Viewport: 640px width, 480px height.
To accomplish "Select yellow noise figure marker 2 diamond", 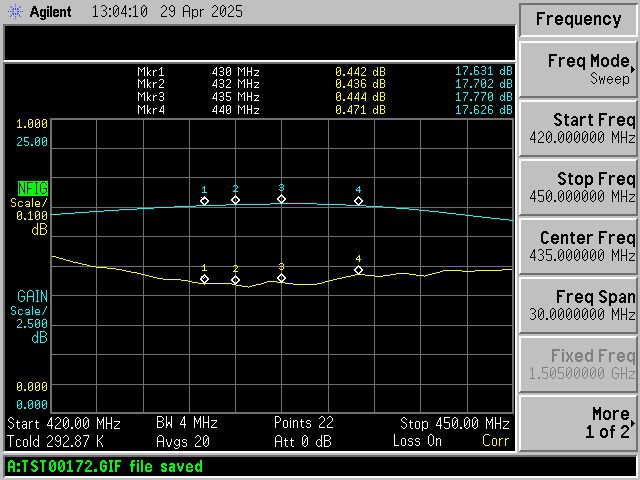I will pos(236,280).
